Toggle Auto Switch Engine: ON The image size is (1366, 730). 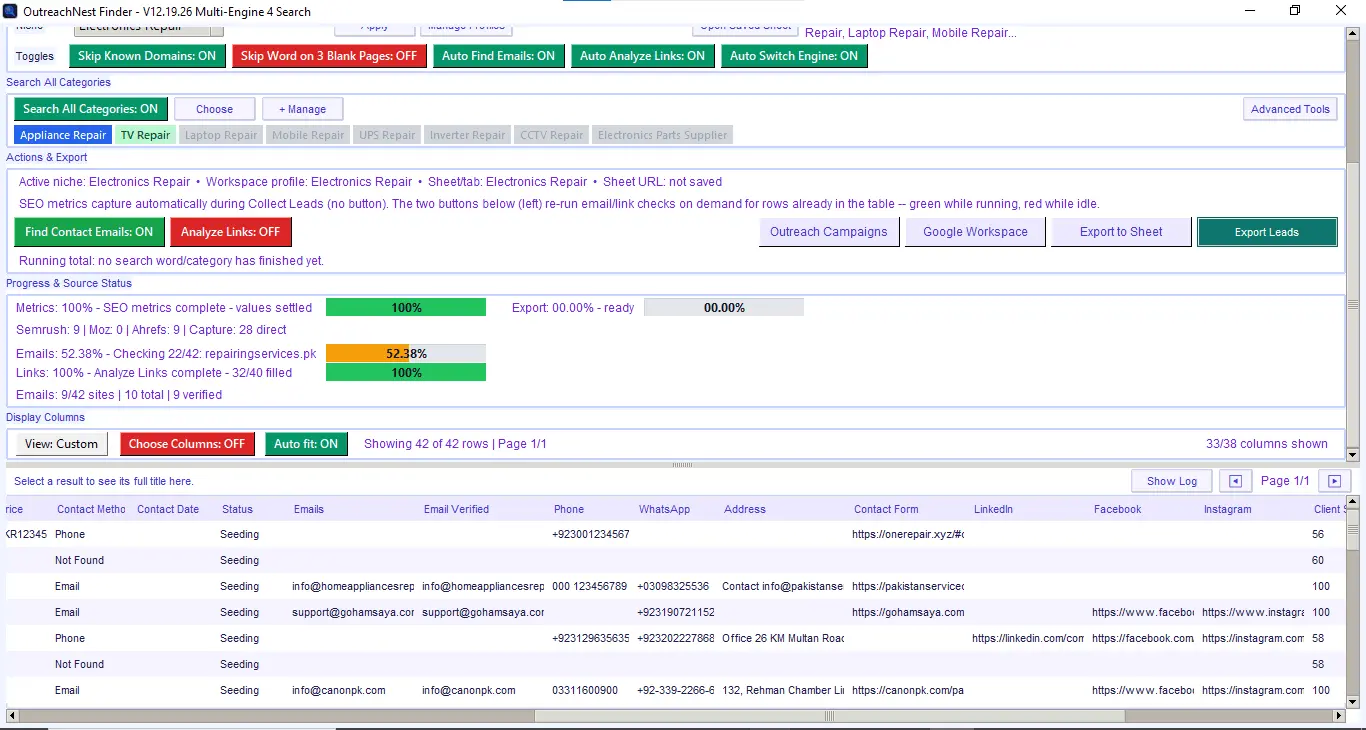tap(794, 56)
